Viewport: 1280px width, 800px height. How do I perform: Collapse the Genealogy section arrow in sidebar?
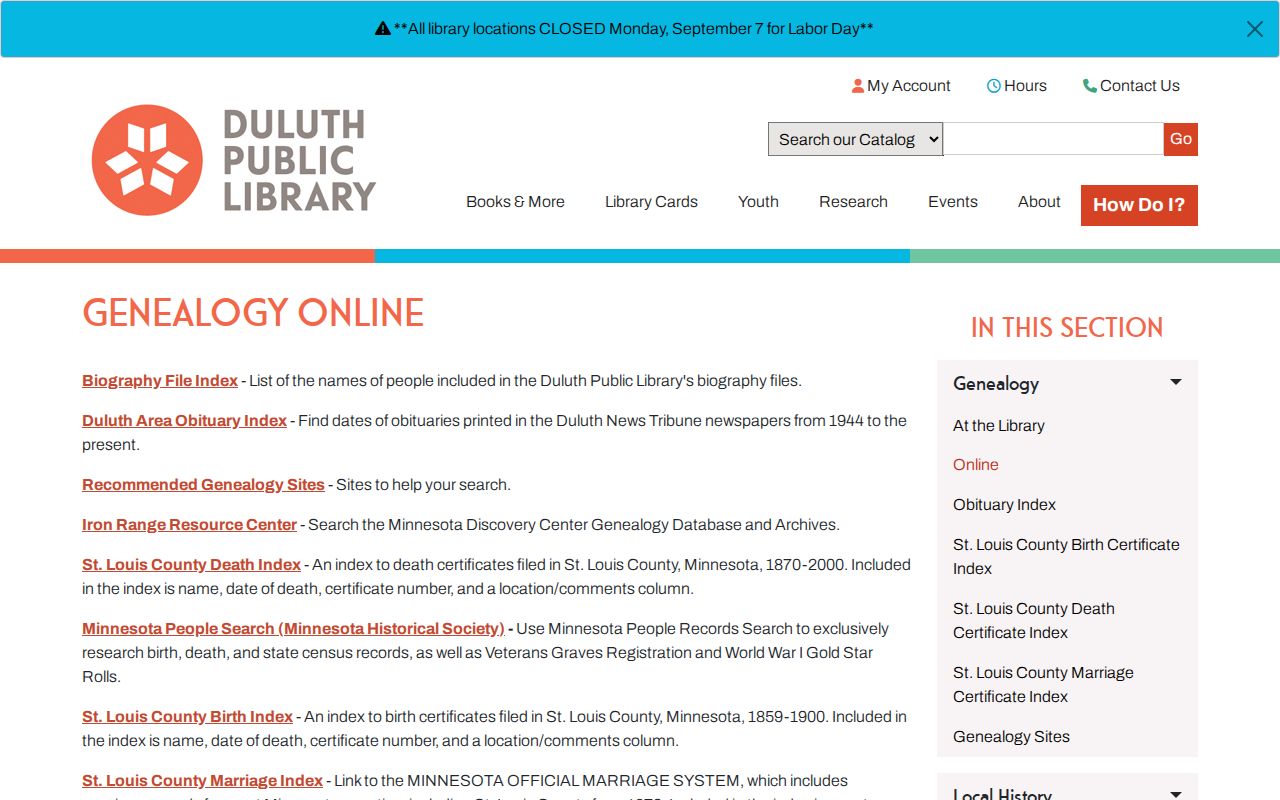click(x=1176, y=383)
